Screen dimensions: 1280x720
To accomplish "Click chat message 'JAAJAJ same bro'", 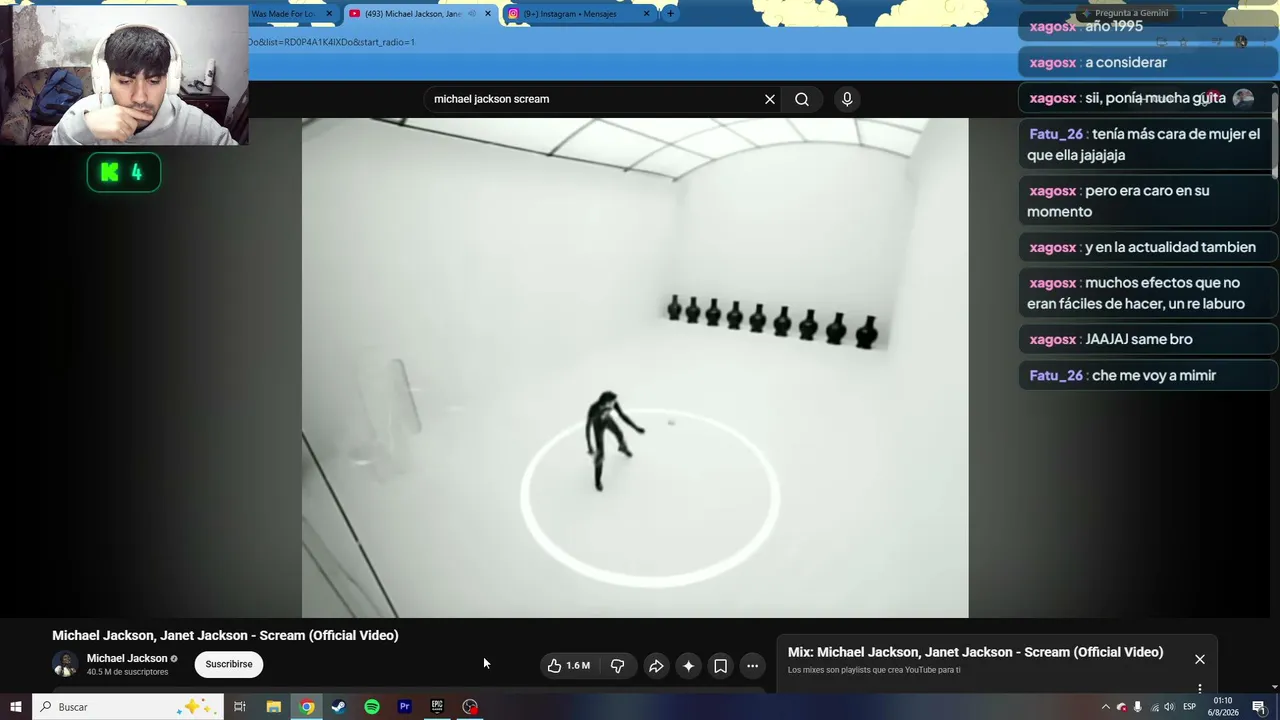I will tap(1147, 339).
